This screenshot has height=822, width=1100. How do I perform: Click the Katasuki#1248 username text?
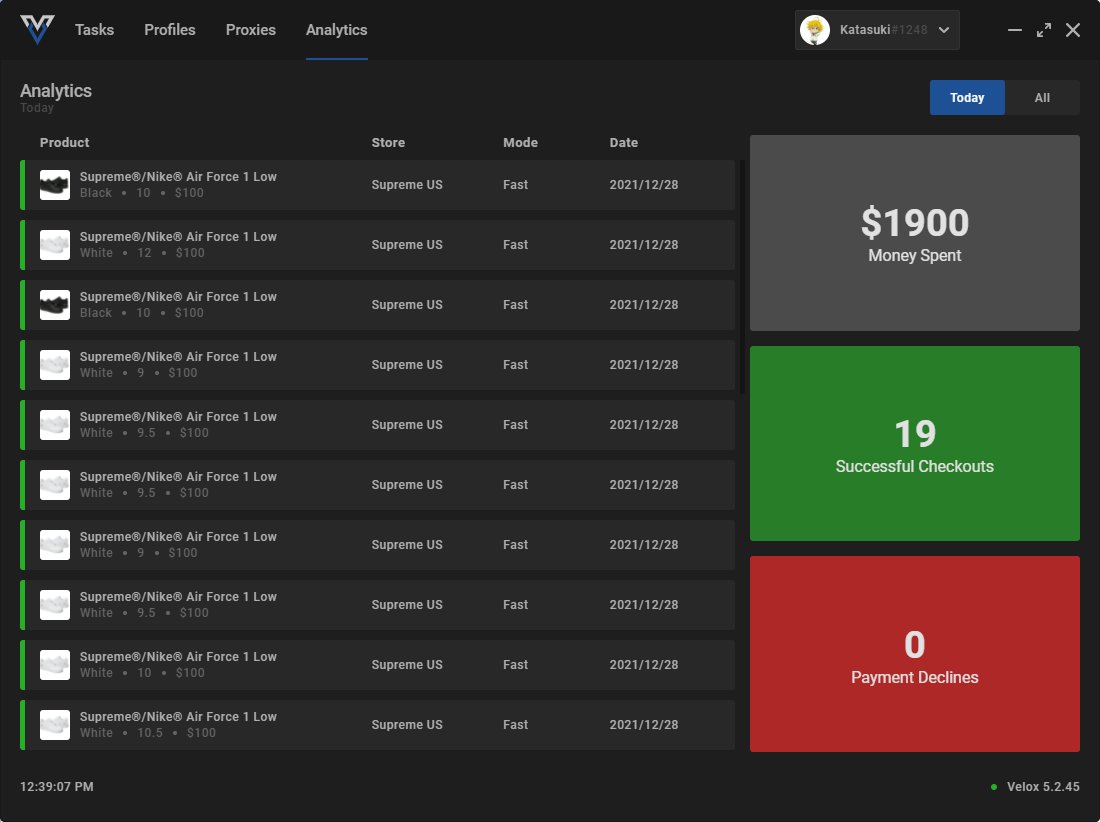coord(883,30)
